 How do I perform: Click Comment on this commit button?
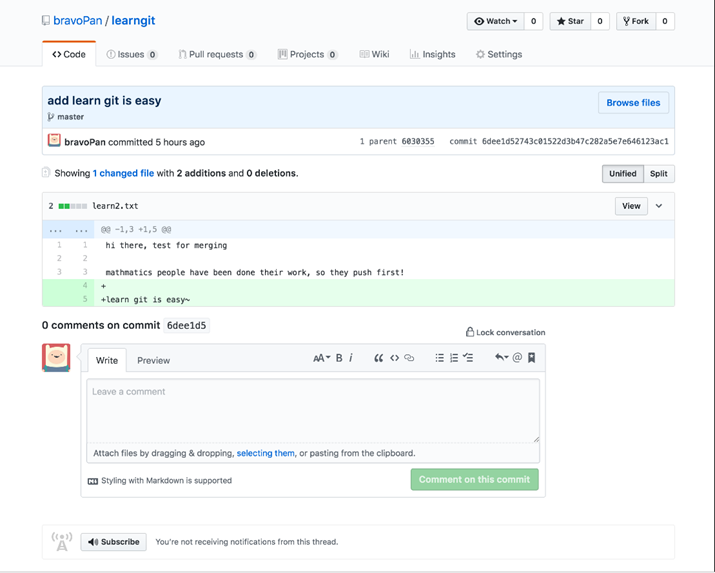(474, 480)
